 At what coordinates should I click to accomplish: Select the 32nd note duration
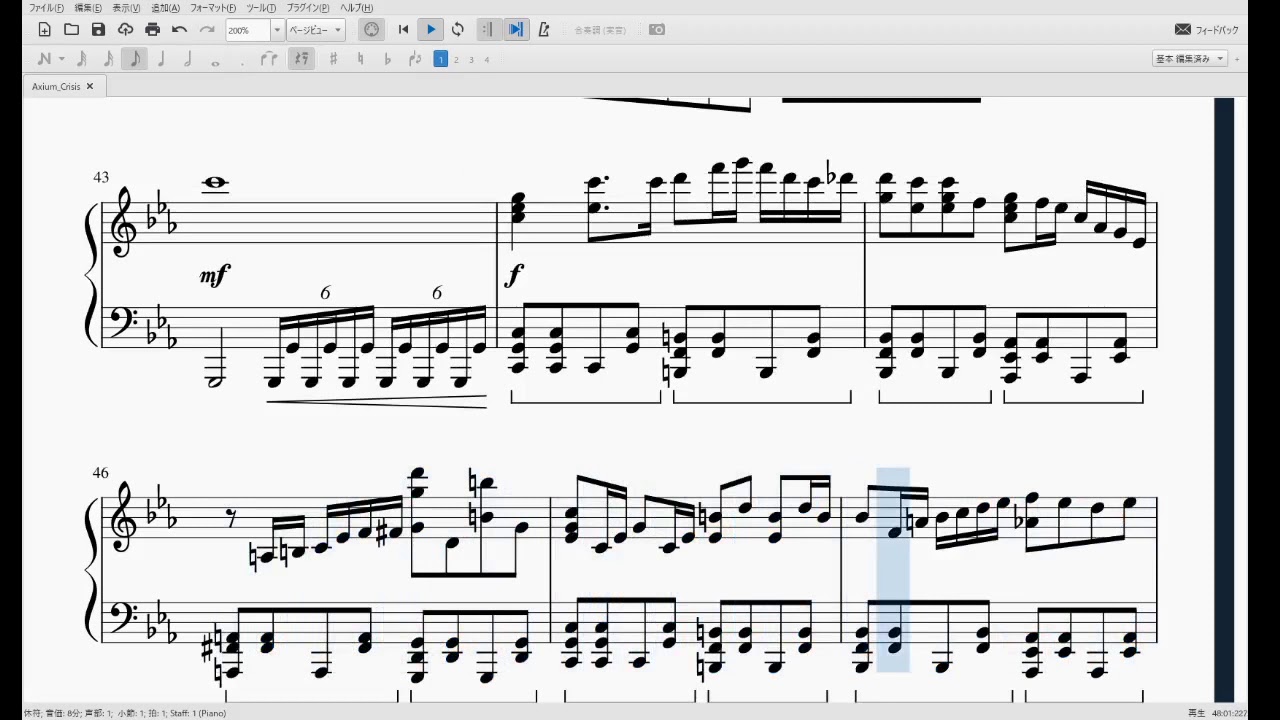[x=82, y=59]
